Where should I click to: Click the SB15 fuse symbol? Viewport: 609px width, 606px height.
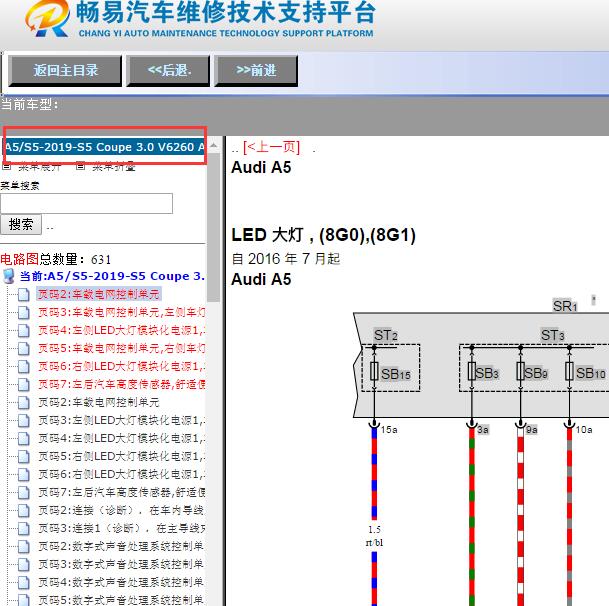coord(374,371)
